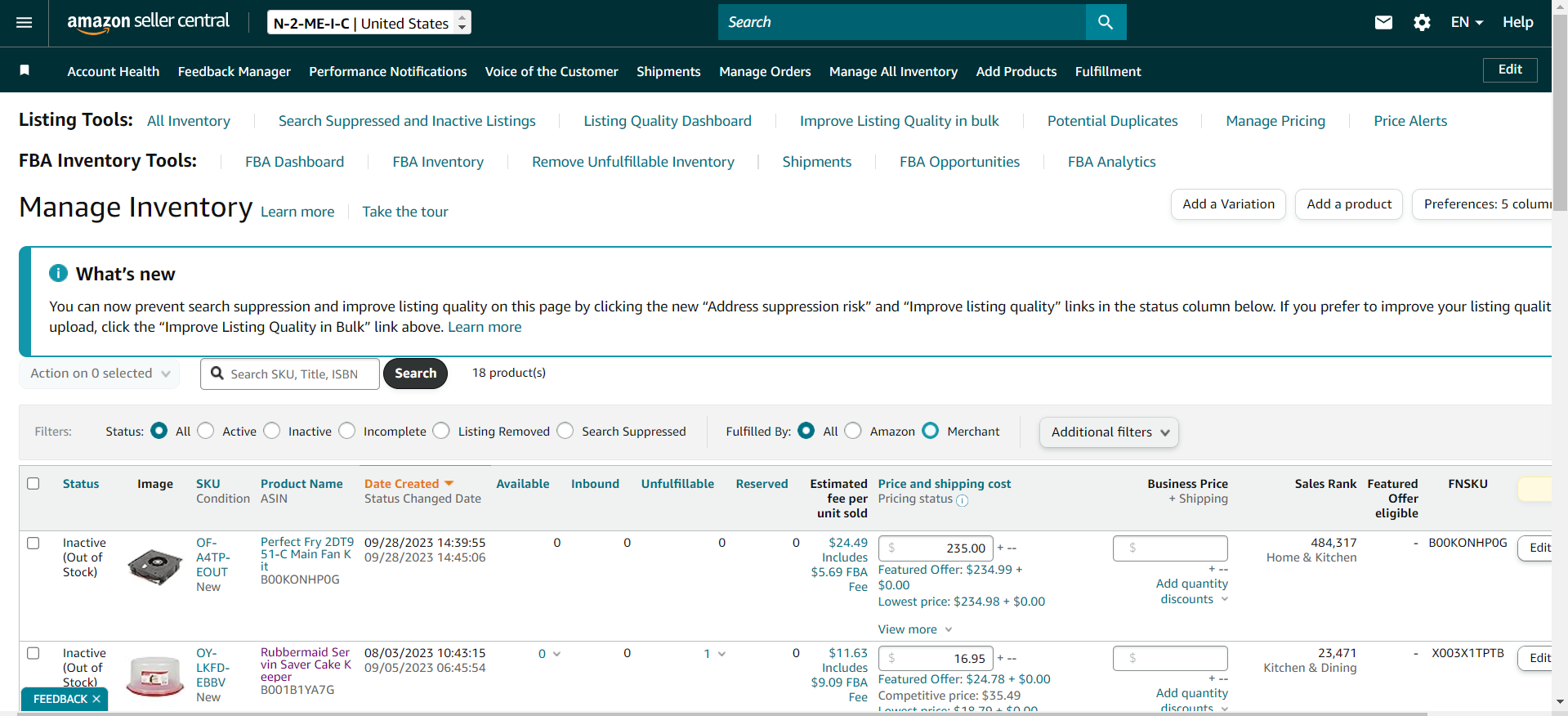Toggle the select-all products checkbox
Viewport: 1568px width, 716px height.
[34, 483]
